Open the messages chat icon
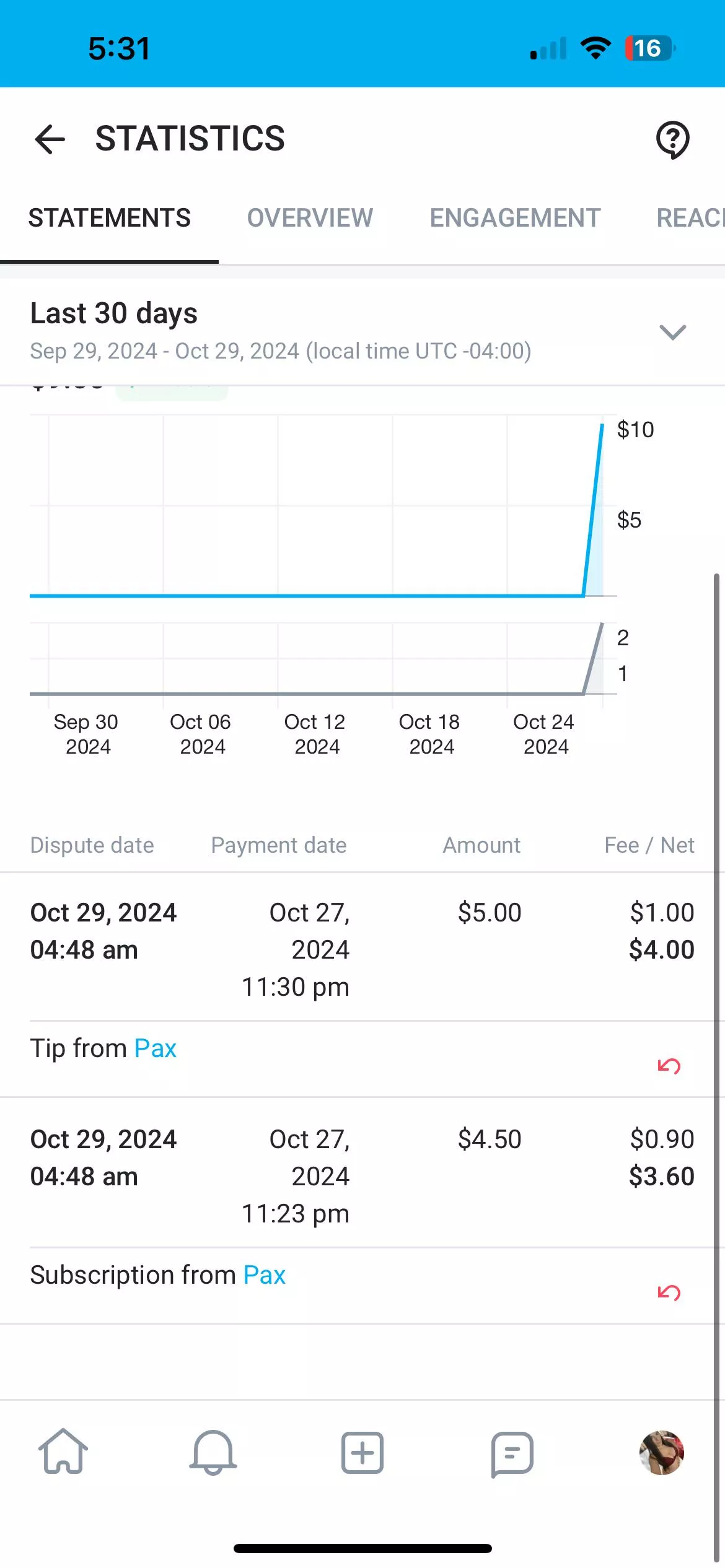This screenshot has height=1568, width=725. point(512,1453)
